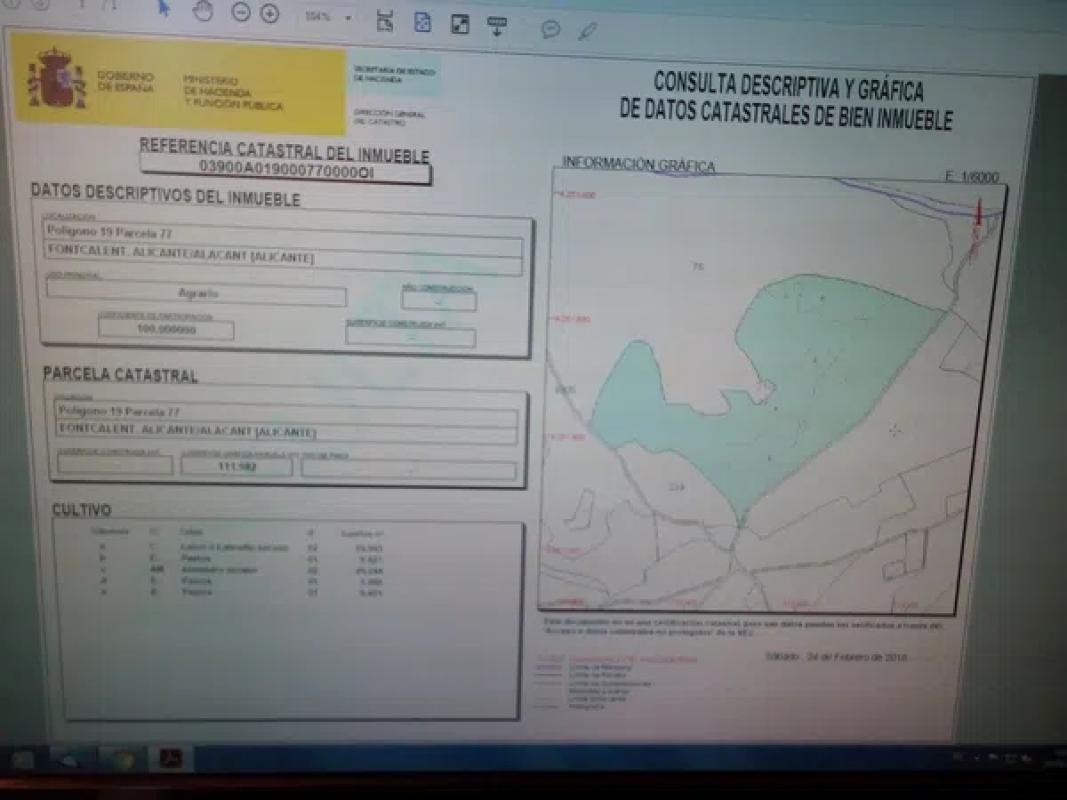Click the zoom in plus button
This screenshot has height=800, width=1067.
pos(269,13)
